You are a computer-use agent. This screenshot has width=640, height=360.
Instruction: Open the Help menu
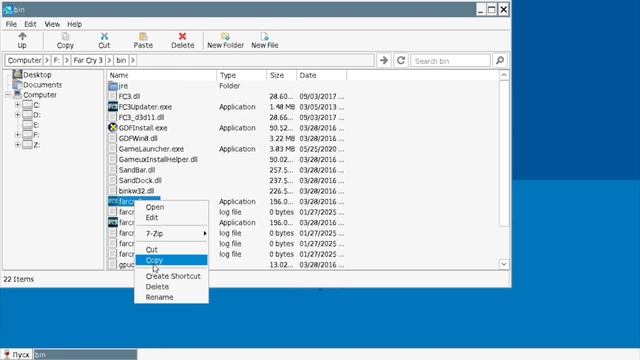[x=74, y=24]
